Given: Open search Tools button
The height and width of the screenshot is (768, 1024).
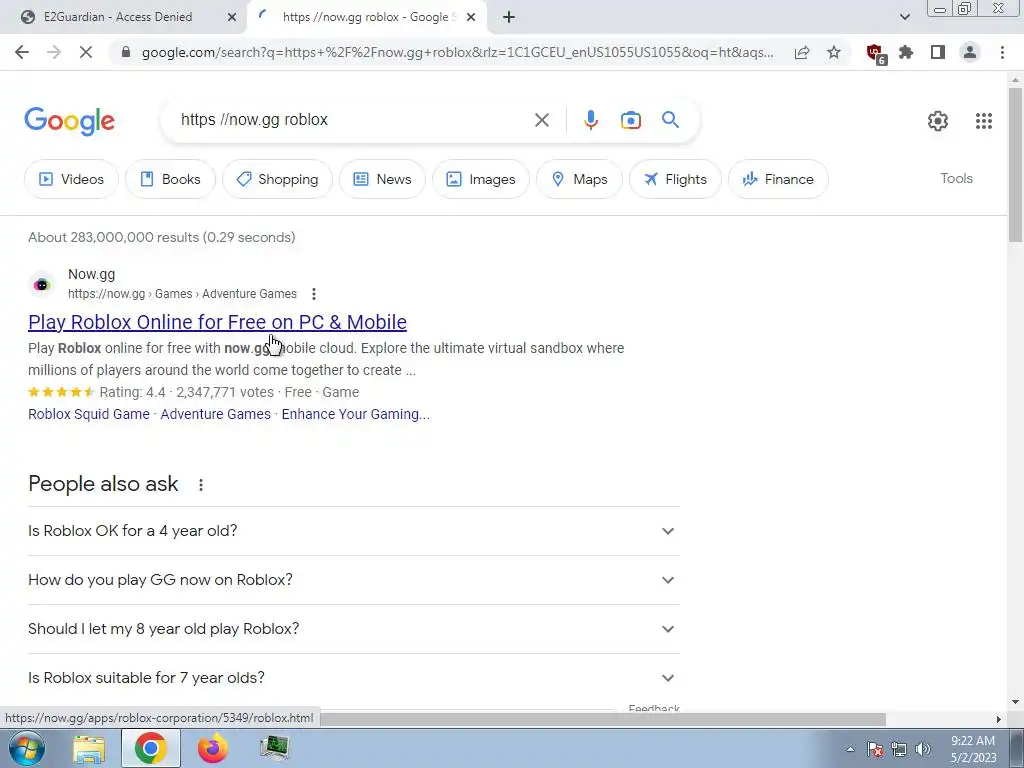Looking at the screenshot, I should pos(956,178).
